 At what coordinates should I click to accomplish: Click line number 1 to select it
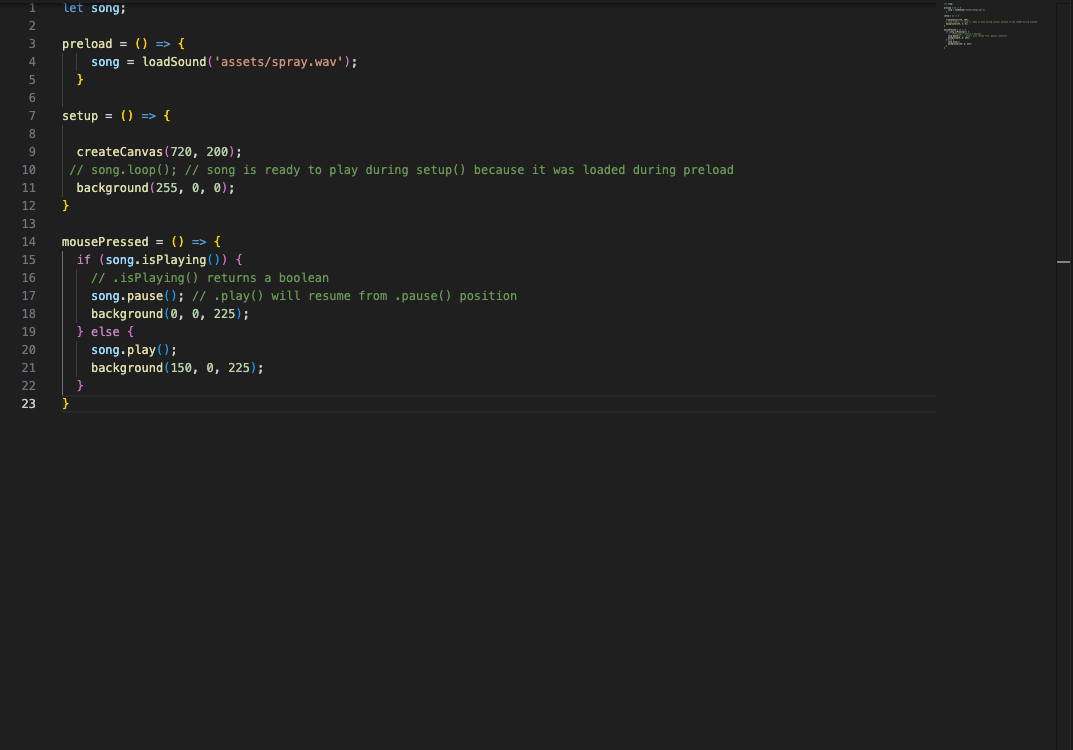[x=31, y=8]
